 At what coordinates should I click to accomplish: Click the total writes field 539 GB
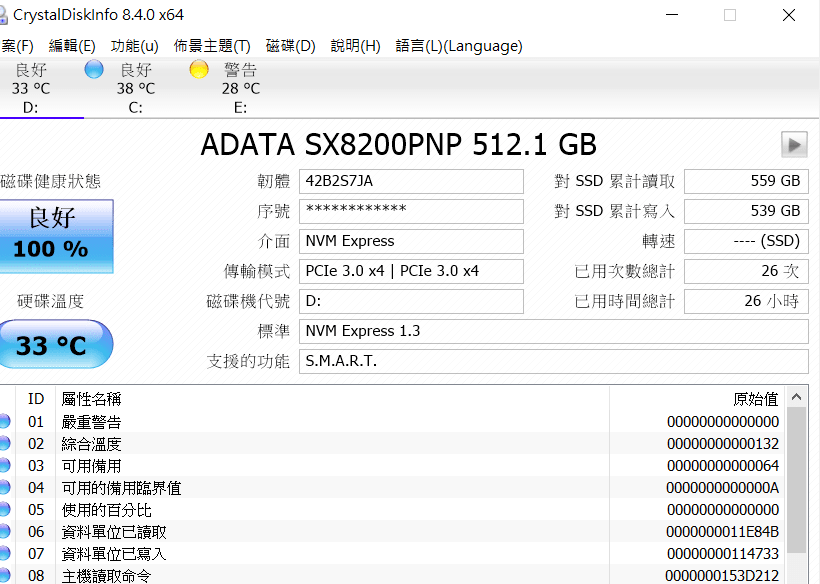[x=746, y=211]
